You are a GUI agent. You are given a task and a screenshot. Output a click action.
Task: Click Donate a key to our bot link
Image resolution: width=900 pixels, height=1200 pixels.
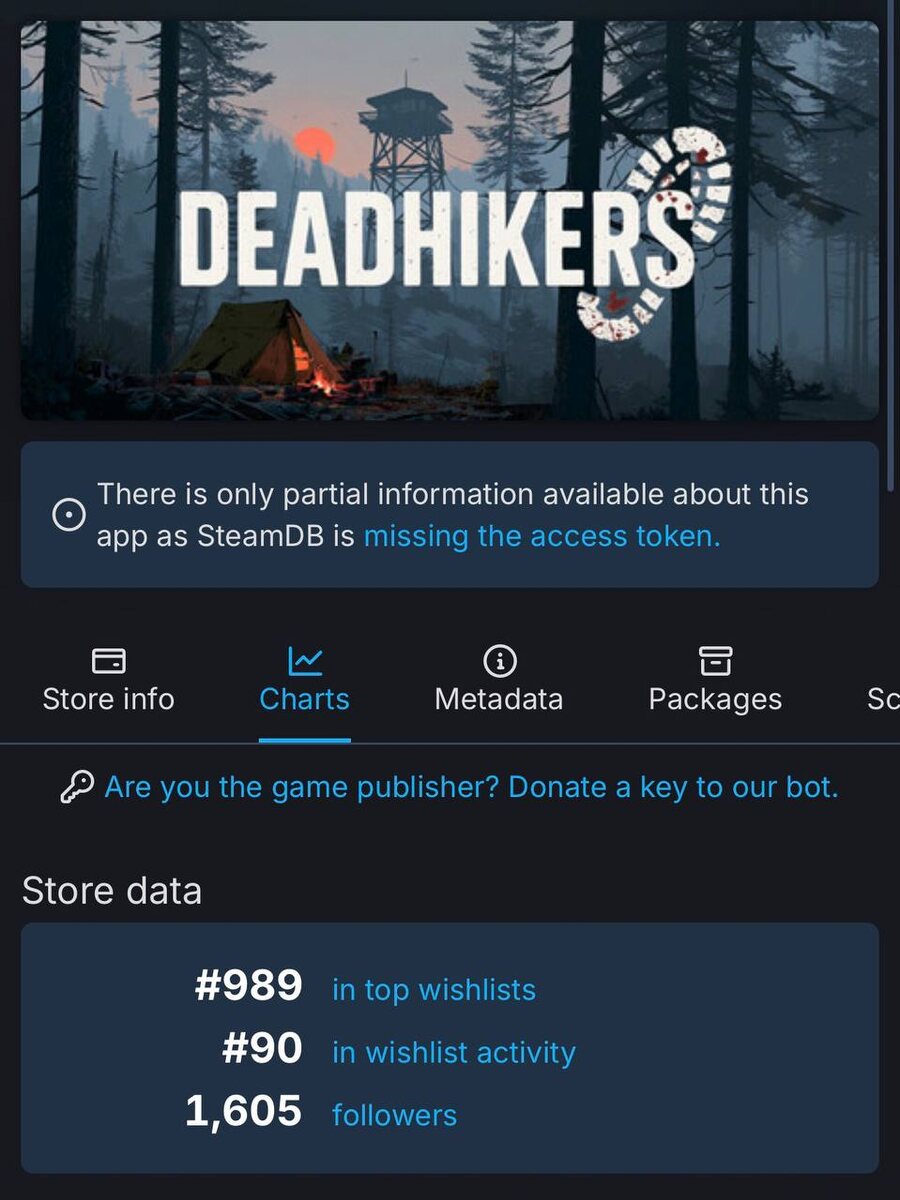pyautogui.click(x=673, y=788)
